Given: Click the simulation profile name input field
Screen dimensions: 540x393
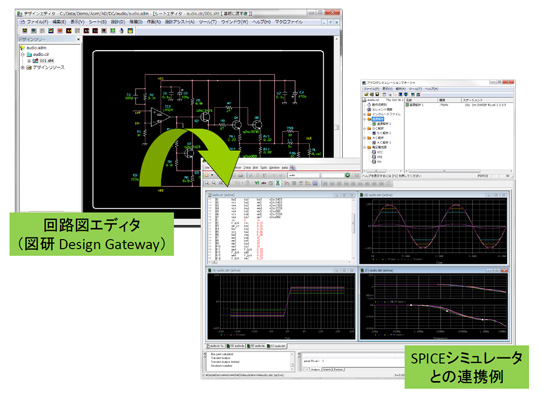Looking at the screenshot, I should (303, 175).
